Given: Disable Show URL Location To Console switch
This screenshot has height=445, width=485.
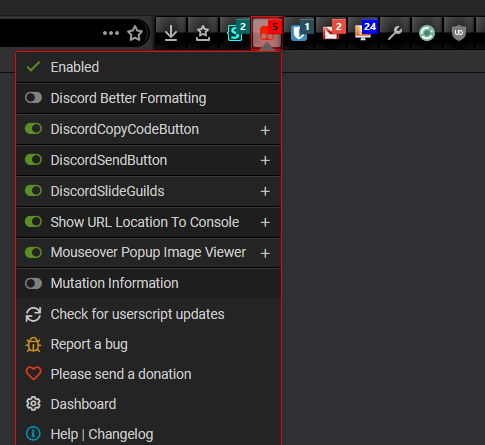Looking at the screenshot, I should pos(33,222).
